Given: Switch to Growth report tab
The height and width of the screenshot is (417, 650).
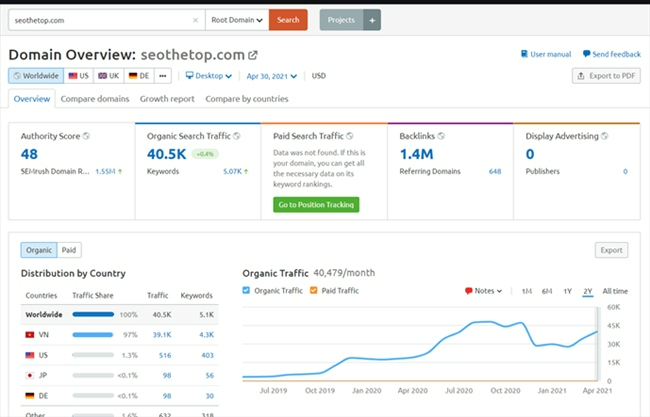Looking at the screenshot, I should click(x=167, y=99).
